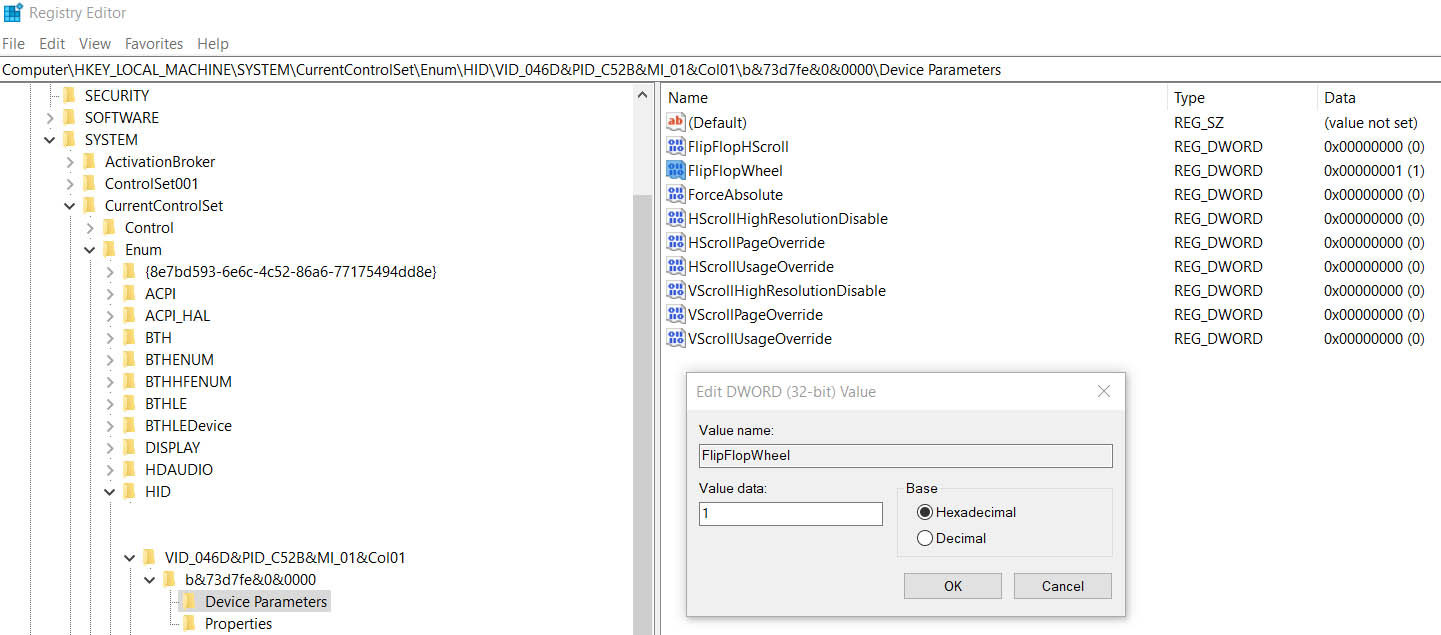Collapse the HID registry key
Image resolution: width=1441 pixels, height=635 pixels.
110,492
